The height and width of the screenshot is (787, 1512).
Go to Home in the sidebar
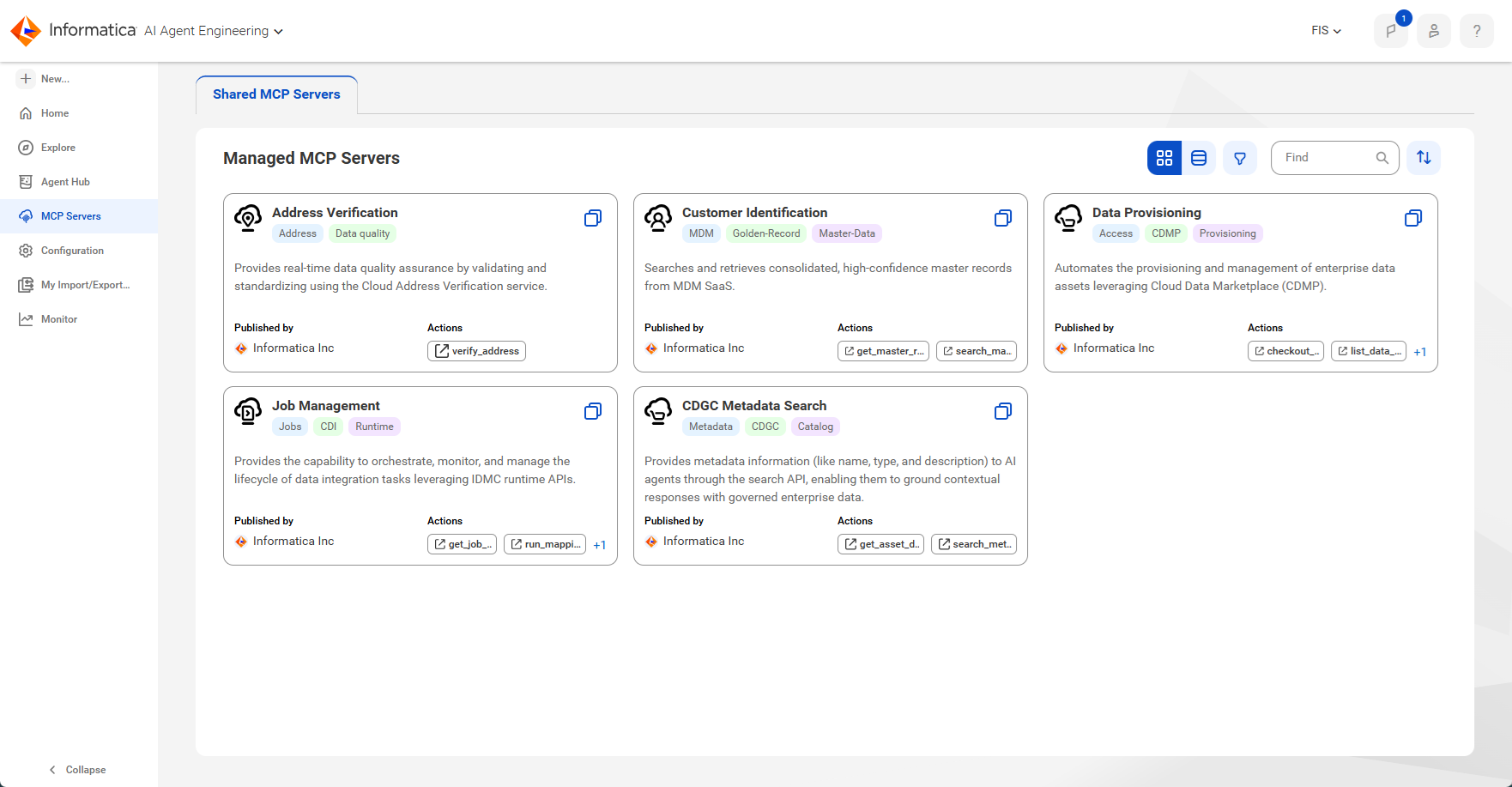79,113
